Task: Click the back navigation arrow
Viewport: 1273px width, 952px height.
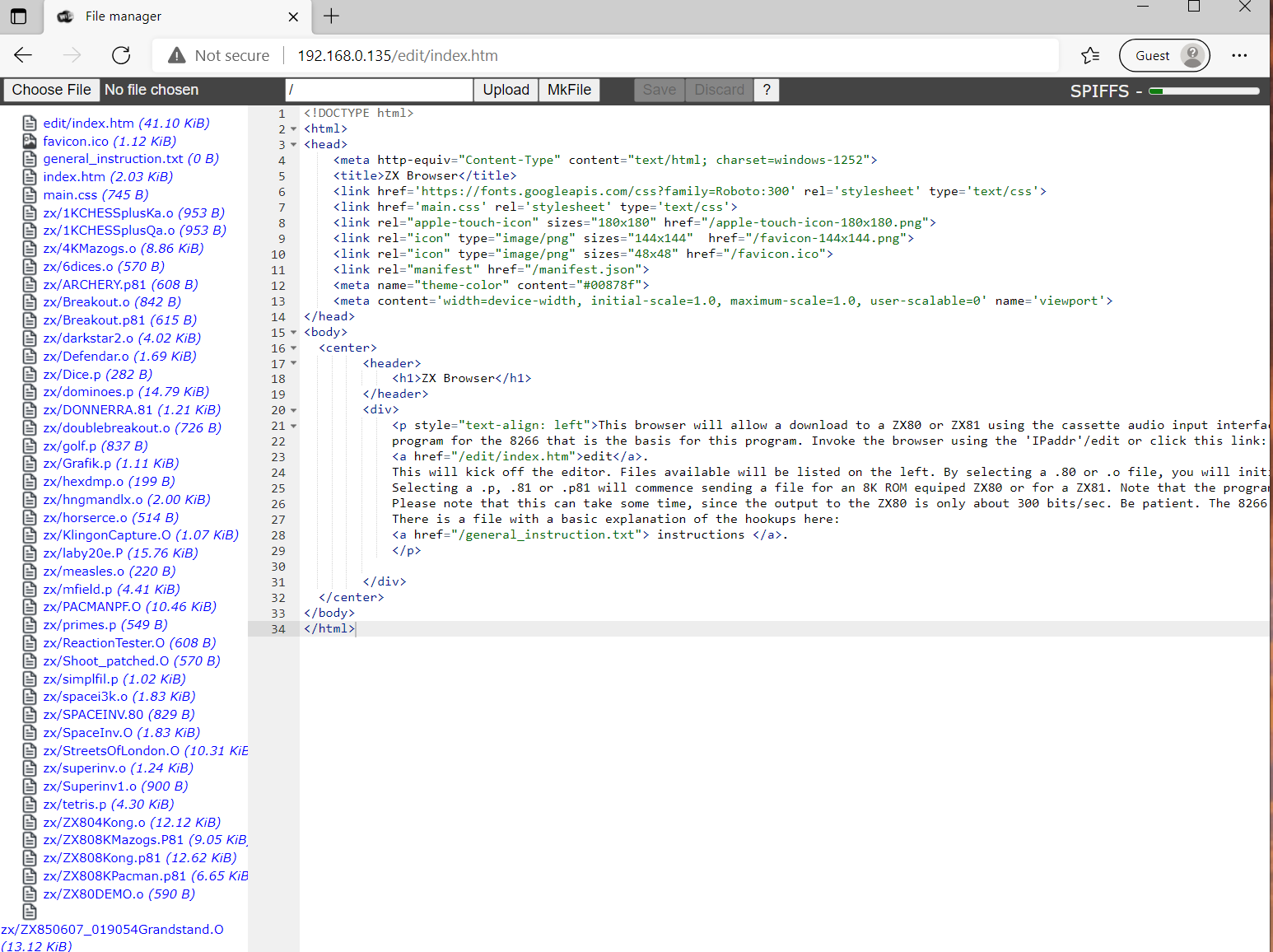Action: coord(22,55)
